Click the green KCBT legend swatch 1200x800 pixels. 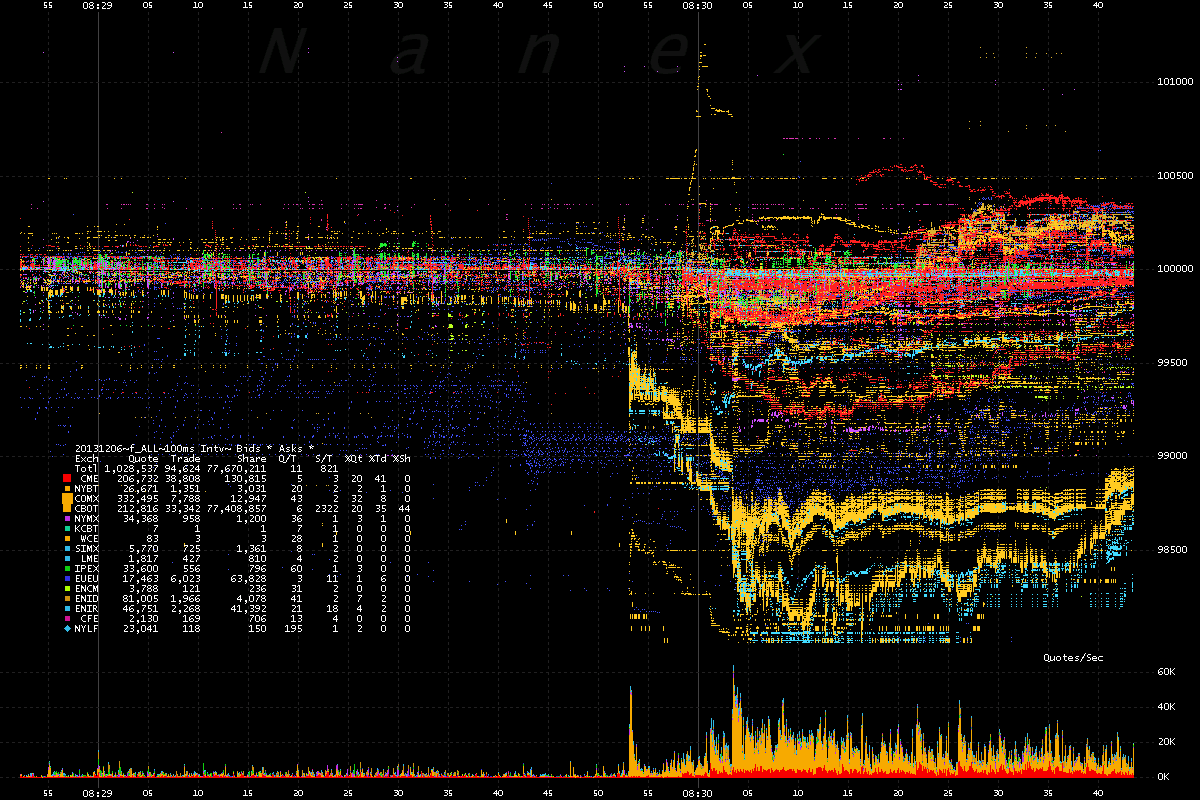tap(67, 528)
